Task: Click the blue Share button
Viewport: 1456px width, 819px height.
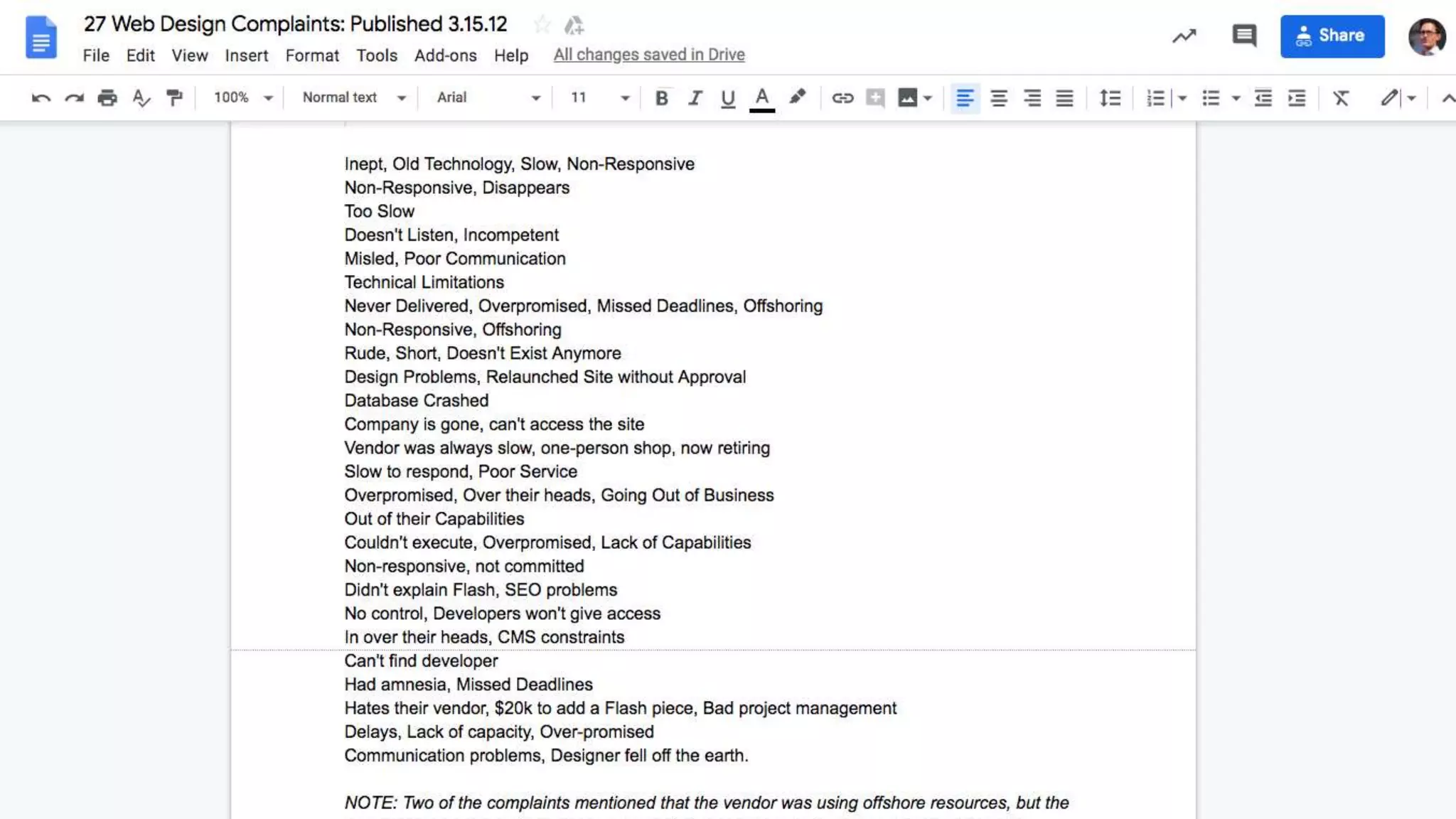Action: point(1332,36)
